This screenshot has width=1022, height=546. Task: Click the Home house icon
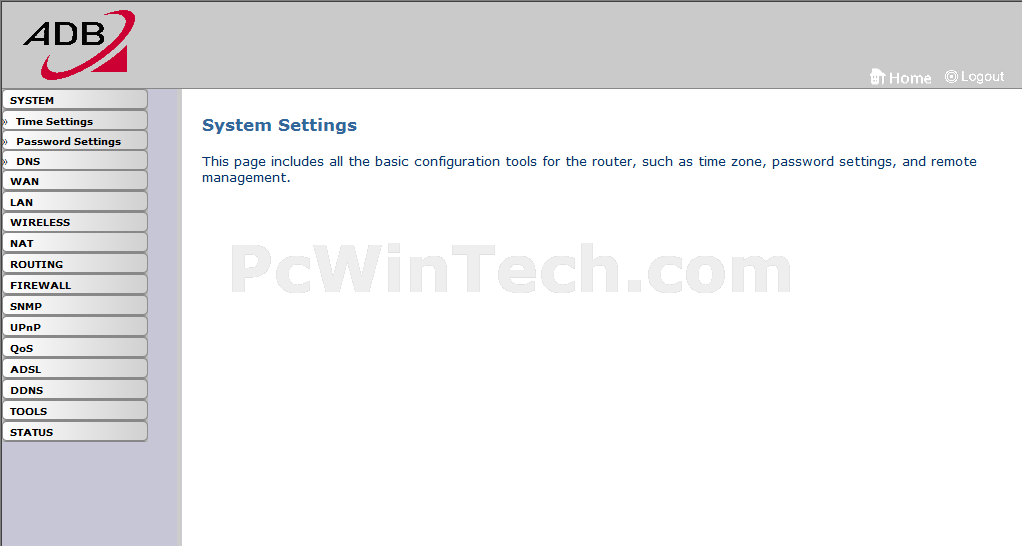coord(877,77)
